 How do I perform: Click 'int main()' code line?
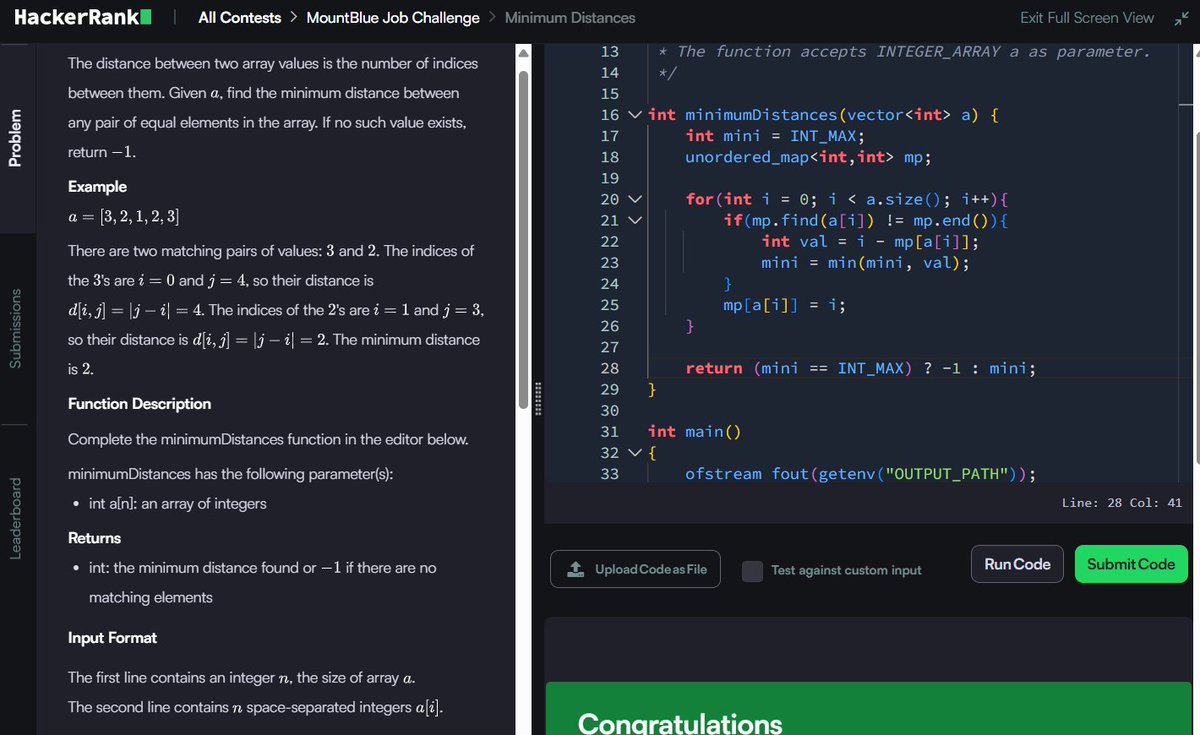(693, 431)
